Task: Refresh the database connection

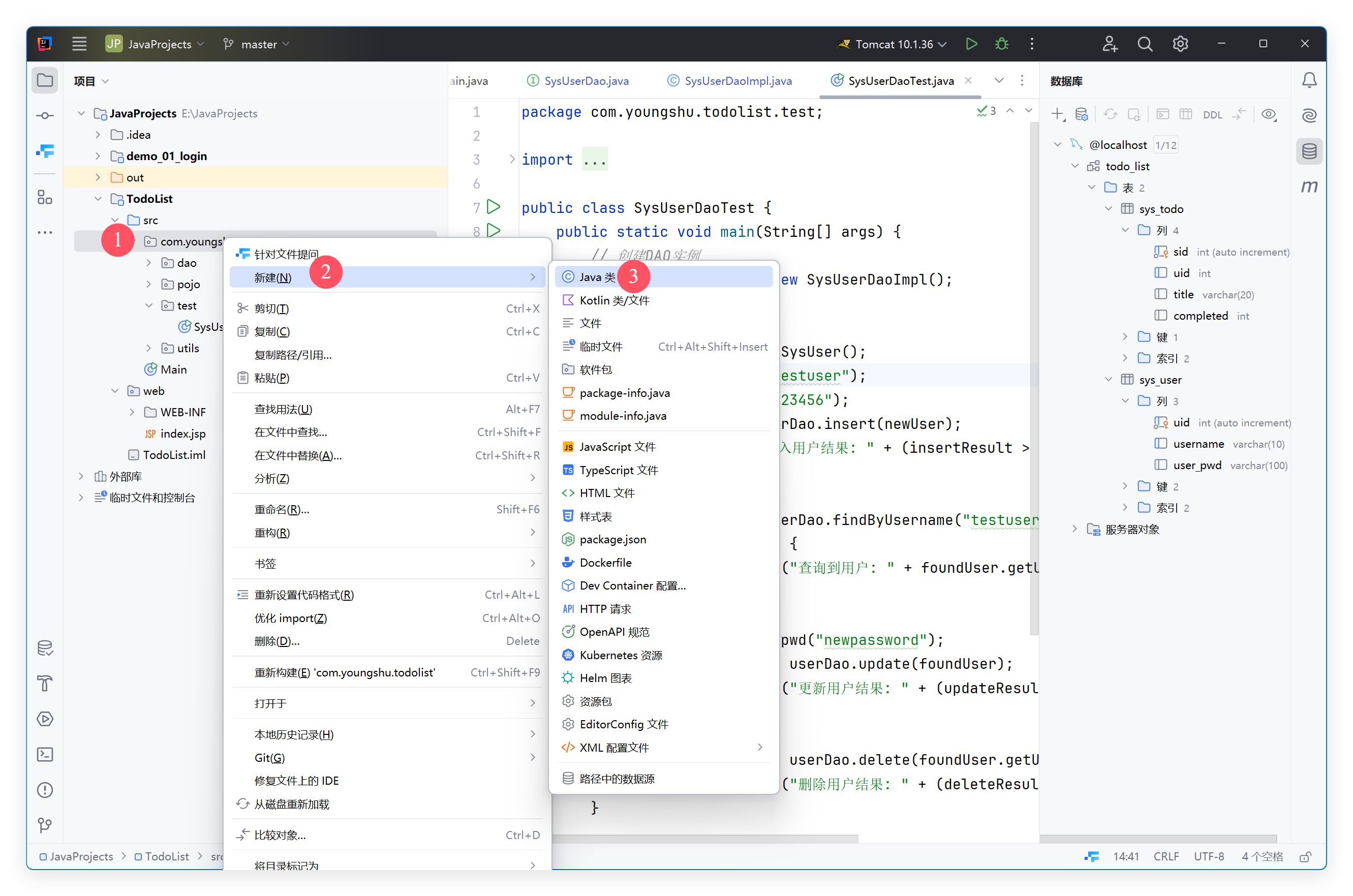Action: click(1110, 114)
